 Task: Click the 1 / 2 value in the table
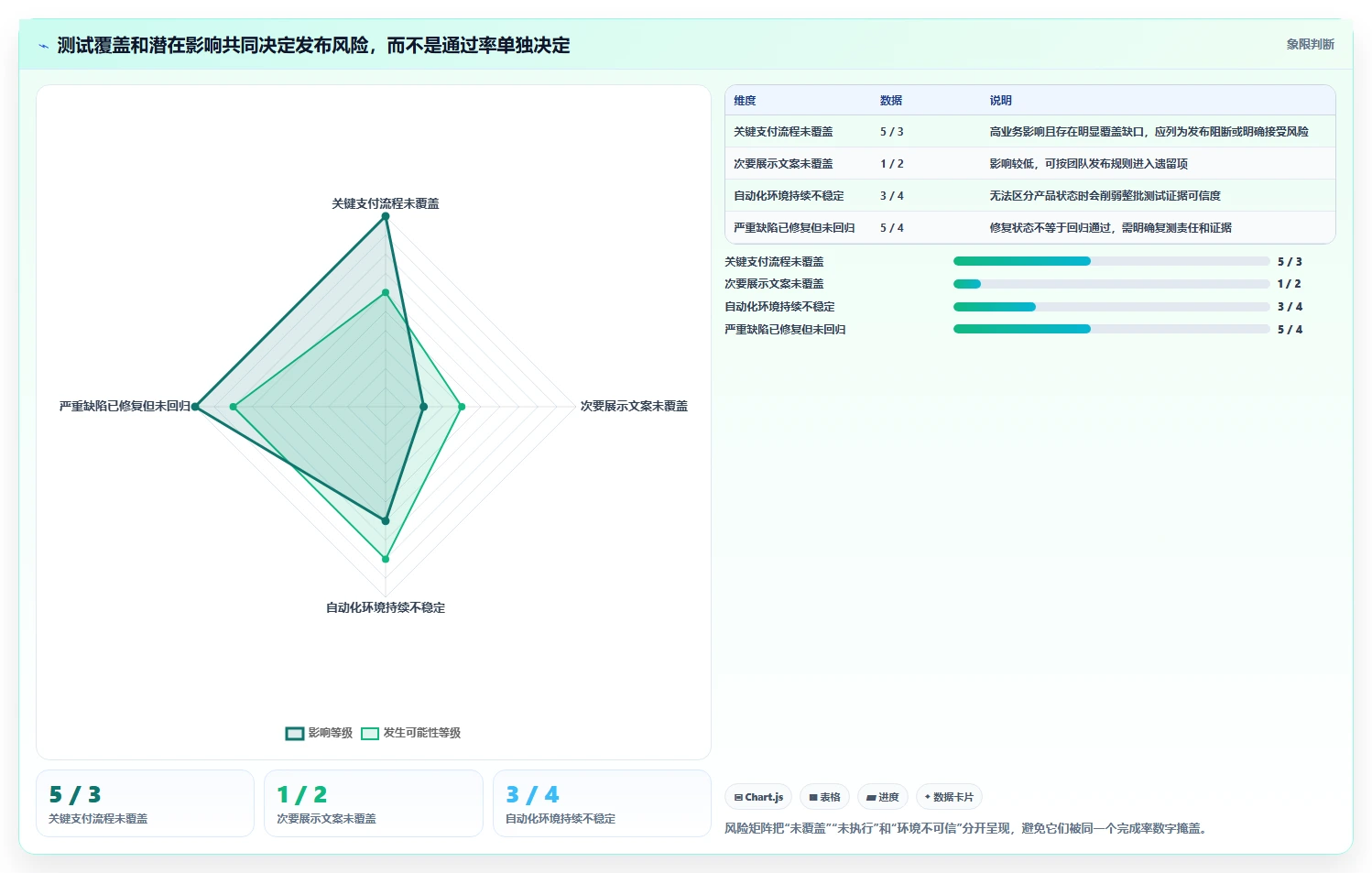tap(892, 164)
